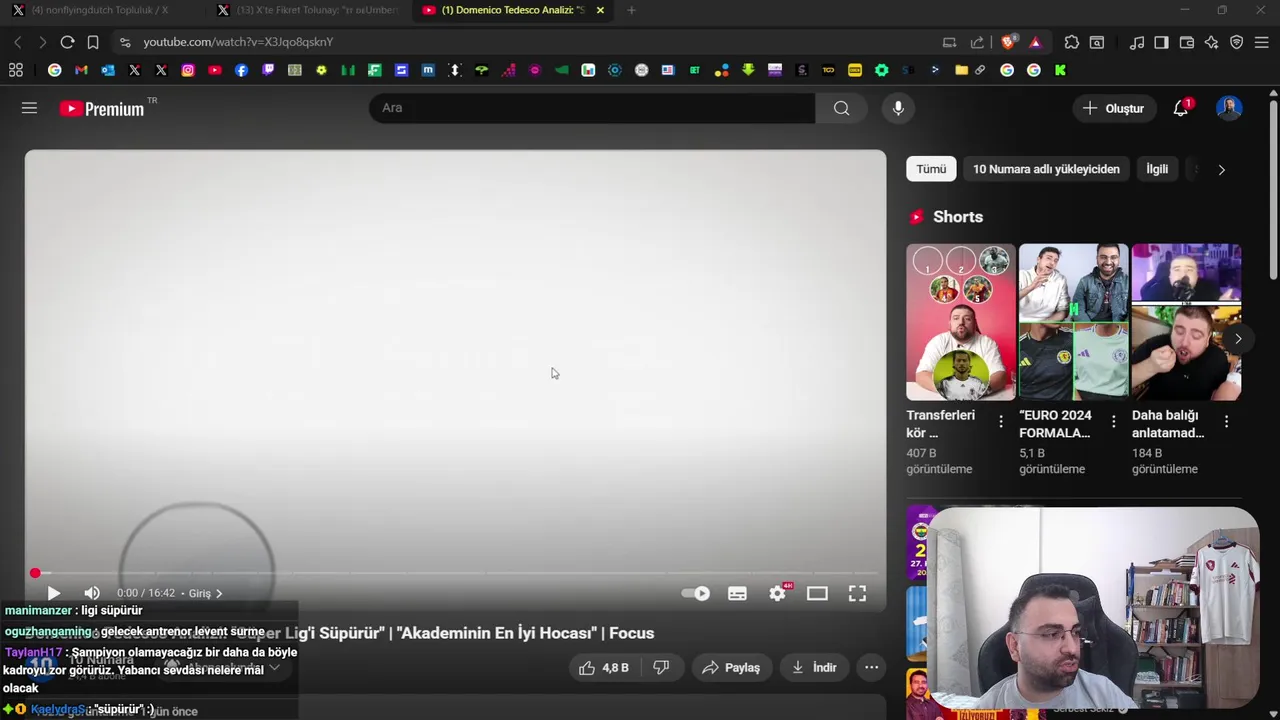Screen dimensions: 1280x720
Task: Open Outlook bookmark
Action: [x=108, y=70]
